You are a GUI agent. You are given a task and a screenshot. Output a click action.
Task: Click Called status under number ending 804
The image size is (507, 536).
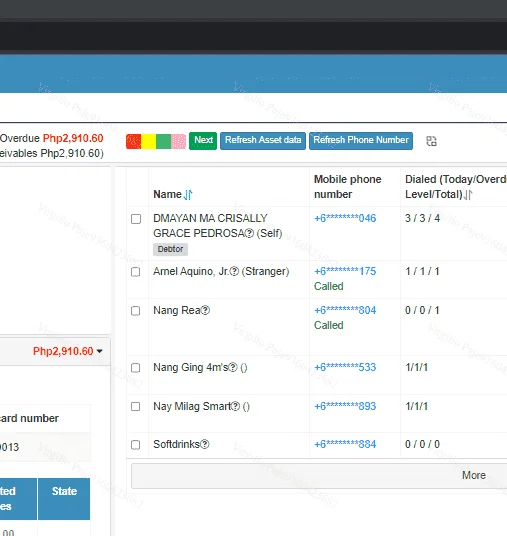coord(329,325)
